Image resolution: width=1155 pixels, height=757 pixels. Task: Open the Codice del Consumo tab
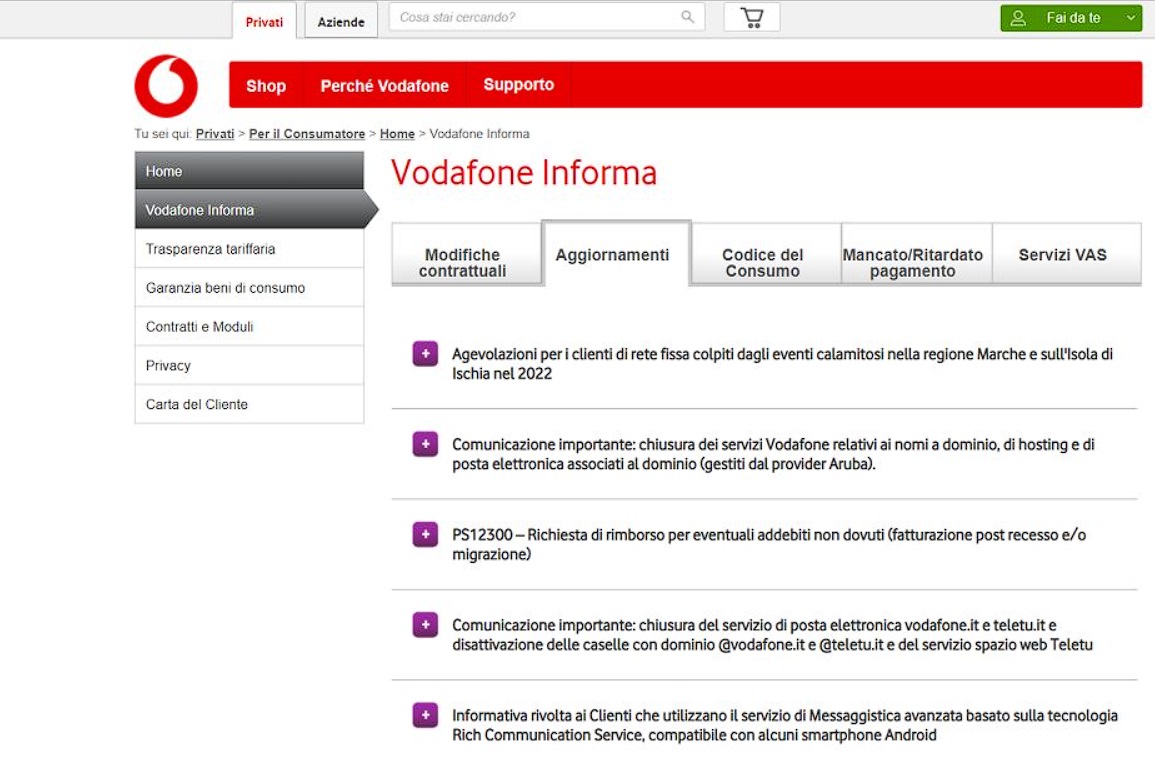pyautogui.click(x=766, y=254)
